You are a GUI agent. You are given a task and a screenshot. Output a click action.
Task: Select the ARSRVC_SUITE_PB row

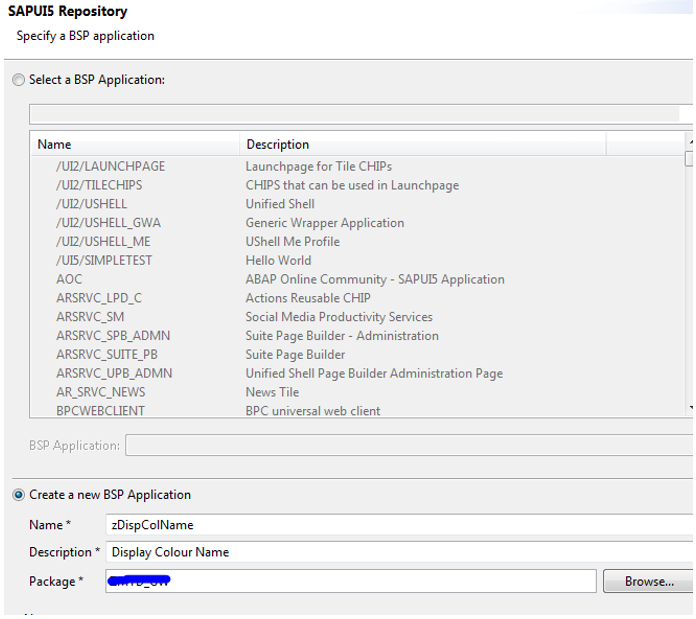point(358,355)
